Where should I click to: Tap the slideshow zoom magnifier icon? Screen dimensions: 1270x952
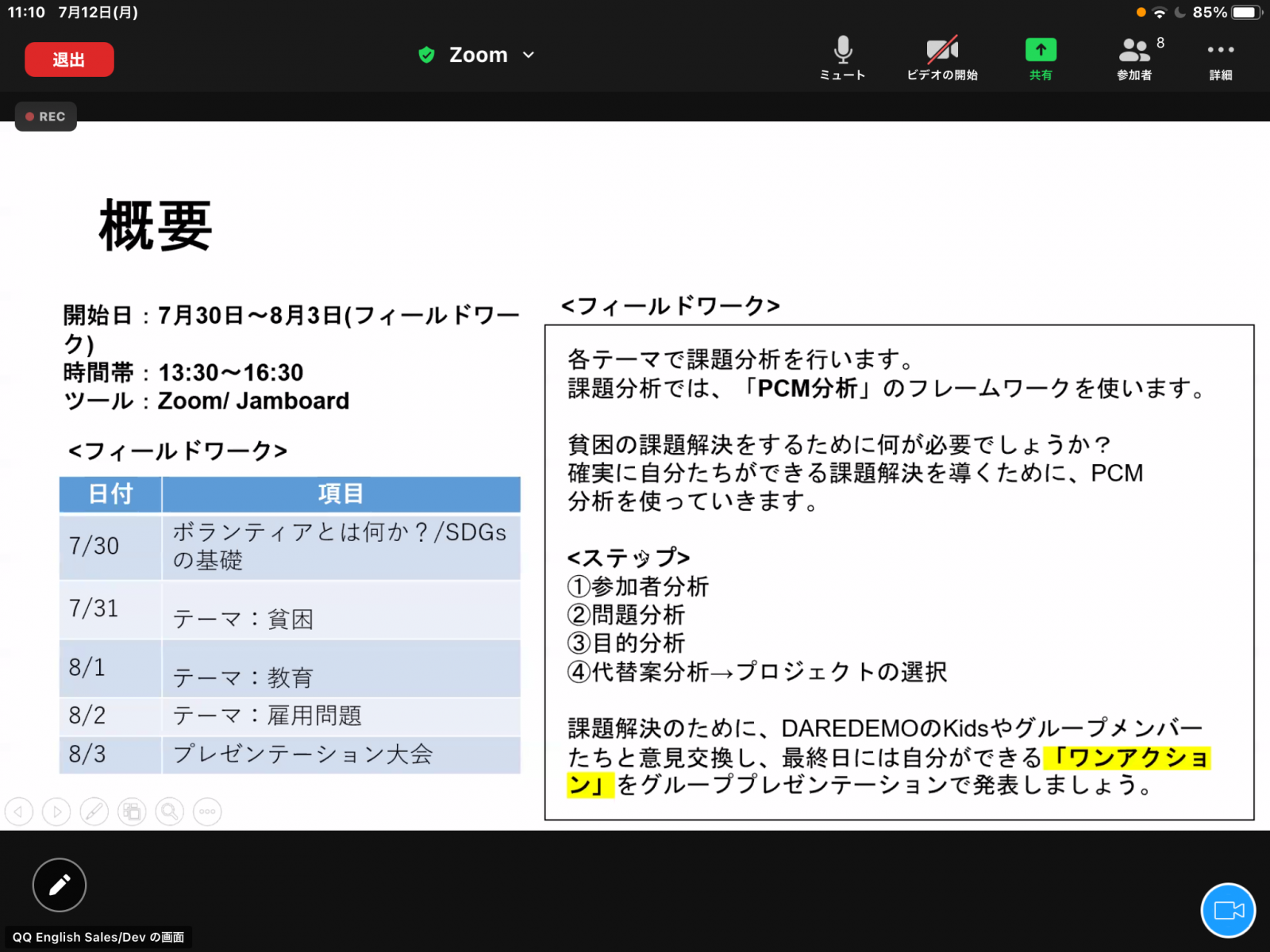click(x=170, y=812)
